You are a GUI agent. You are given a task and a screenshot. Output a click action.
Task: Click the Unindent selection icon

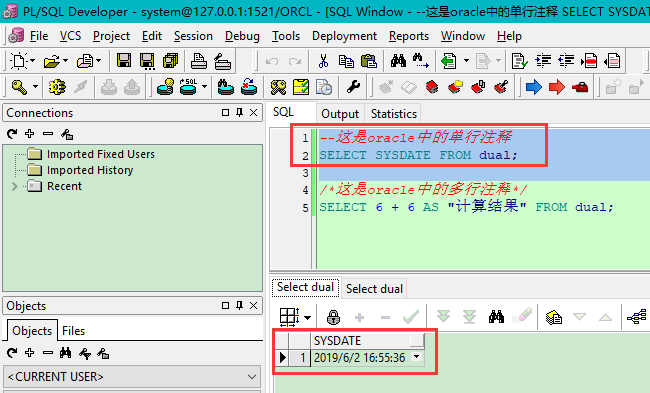(566, 61)
